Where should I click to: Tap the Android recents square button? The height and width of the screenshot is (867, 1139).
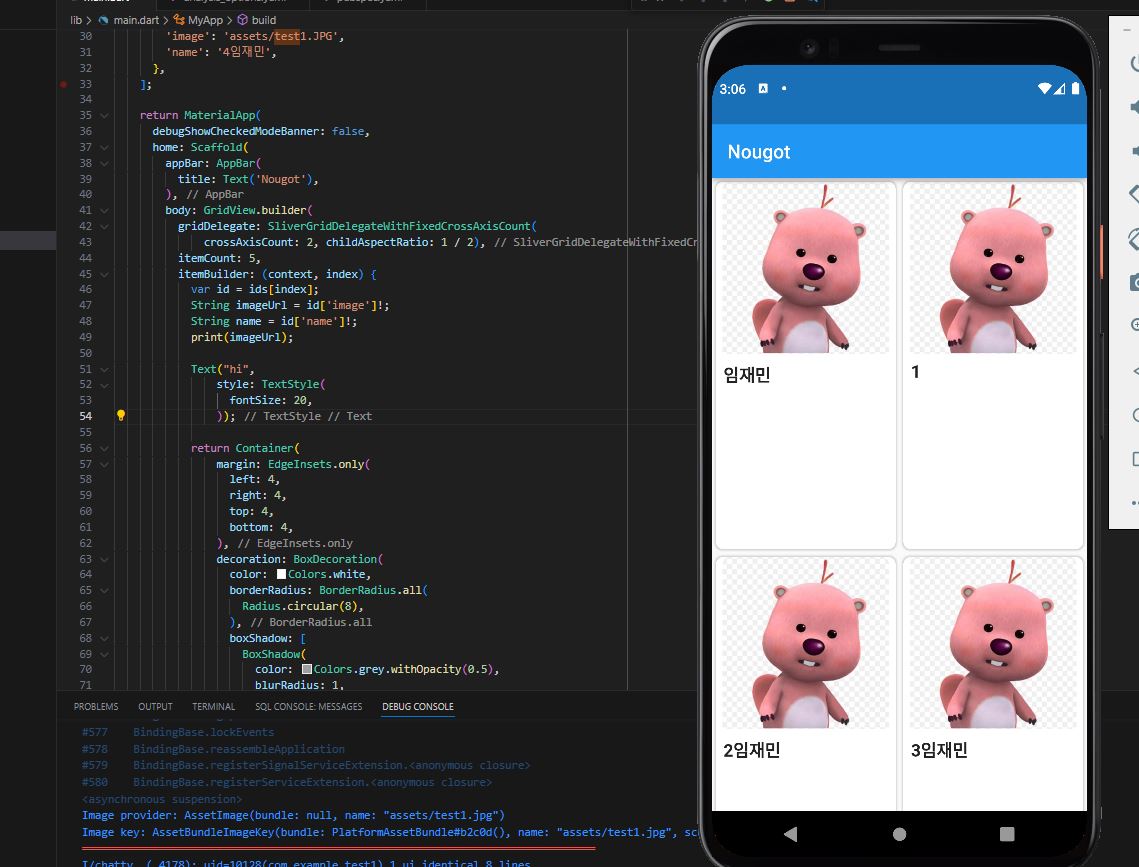(x=1007, y=834)
